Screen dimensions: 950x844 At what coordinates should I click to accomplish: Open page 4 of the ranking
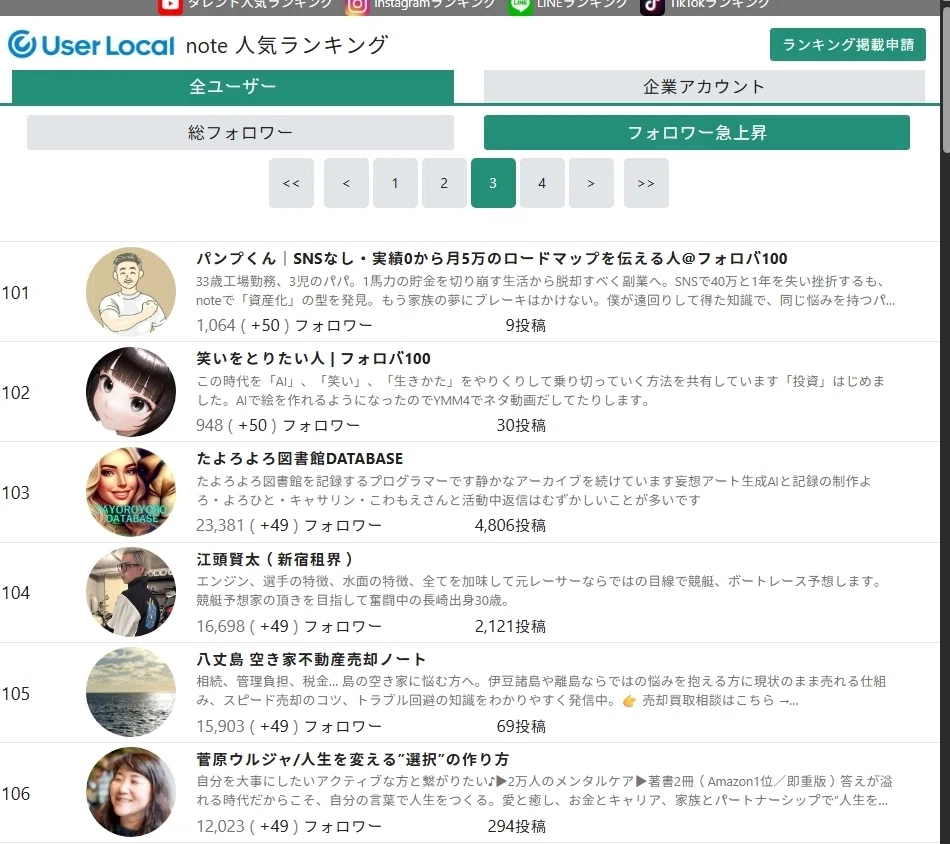click(542, 183)
